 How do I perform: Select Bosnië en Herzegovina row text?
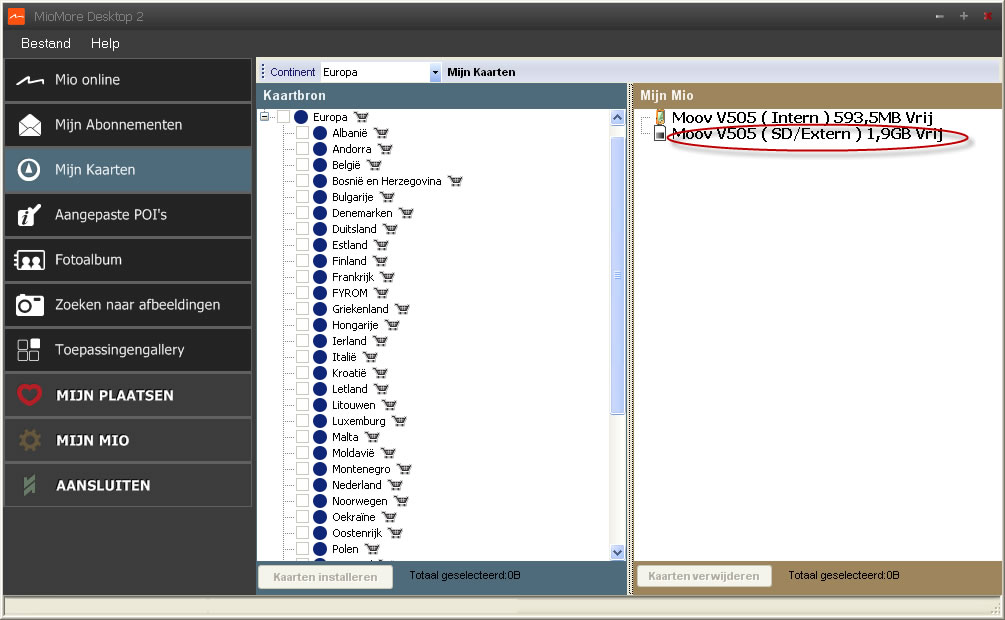[x=386, y=181]
